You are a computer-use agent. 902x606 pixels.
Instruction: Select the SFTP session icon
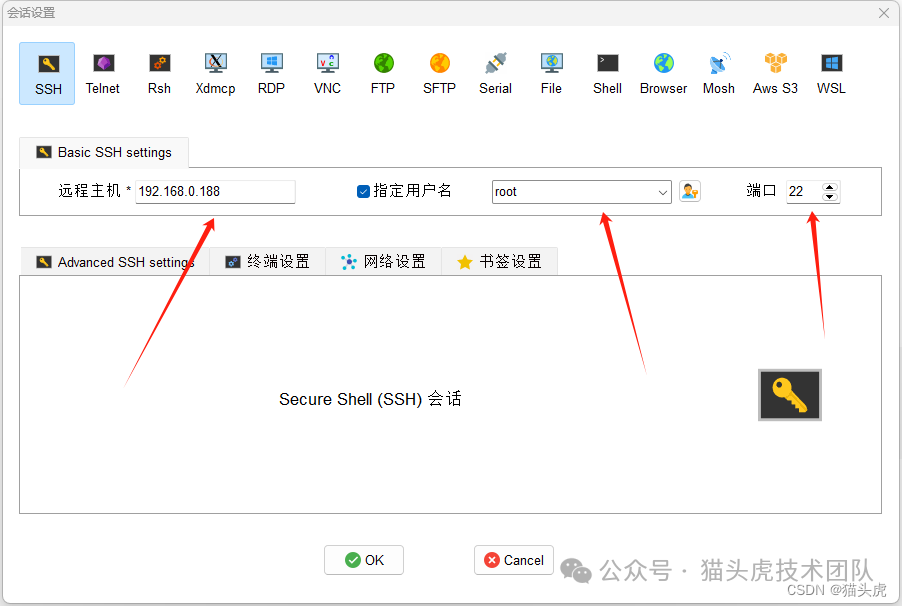[439, 73]
